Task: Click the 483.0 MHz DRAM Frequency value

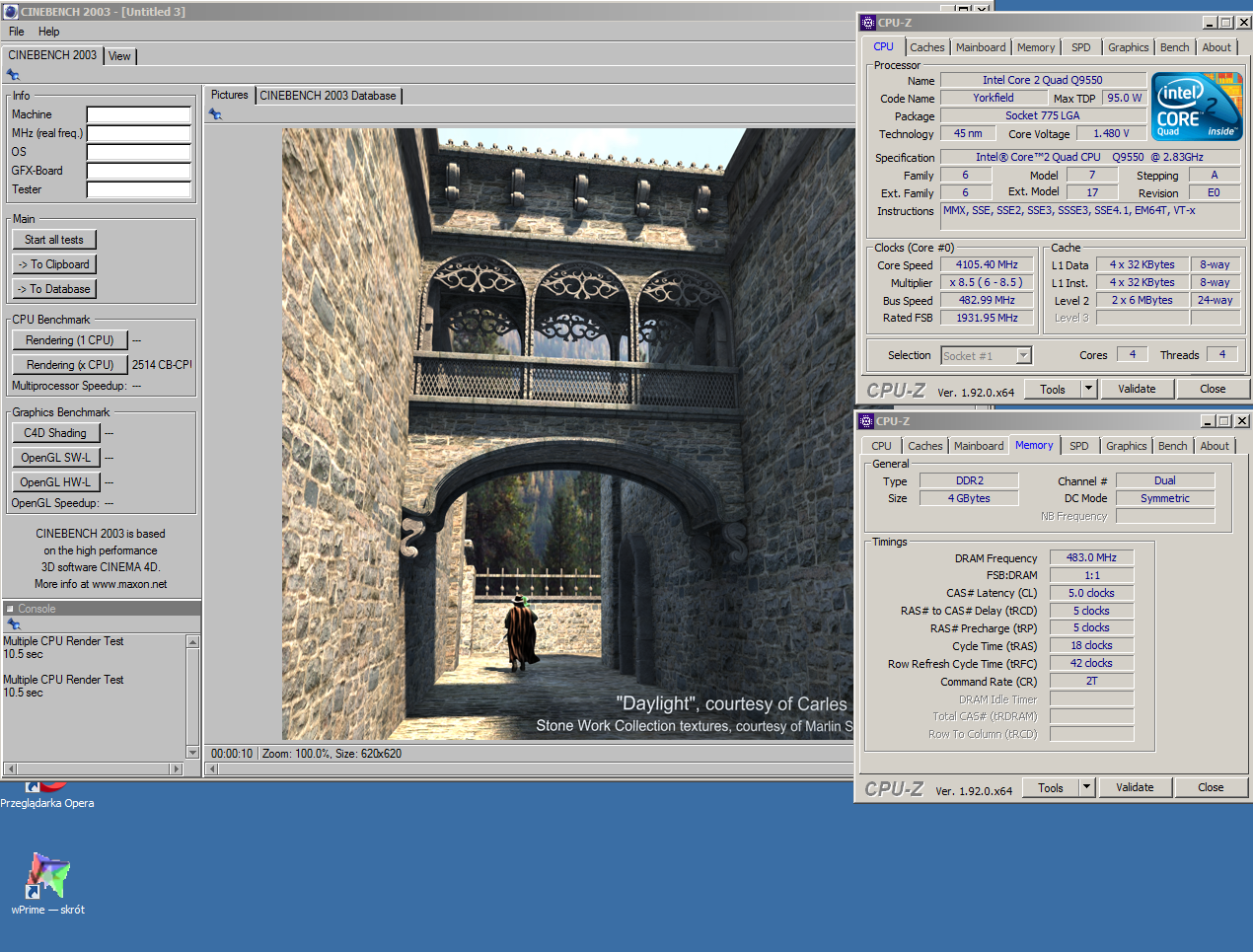Action: 1091,557
